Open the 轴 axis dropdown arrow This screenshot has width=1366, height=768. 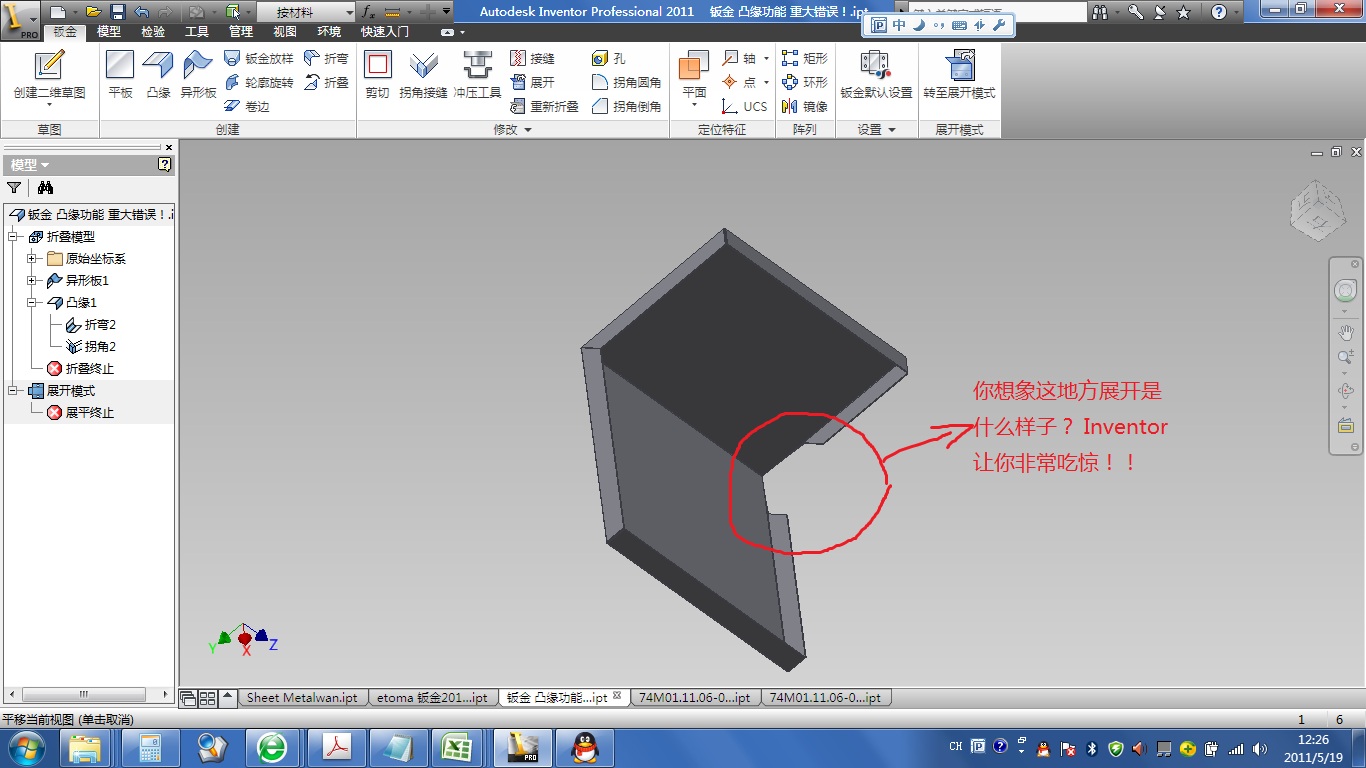coord(766,59)
